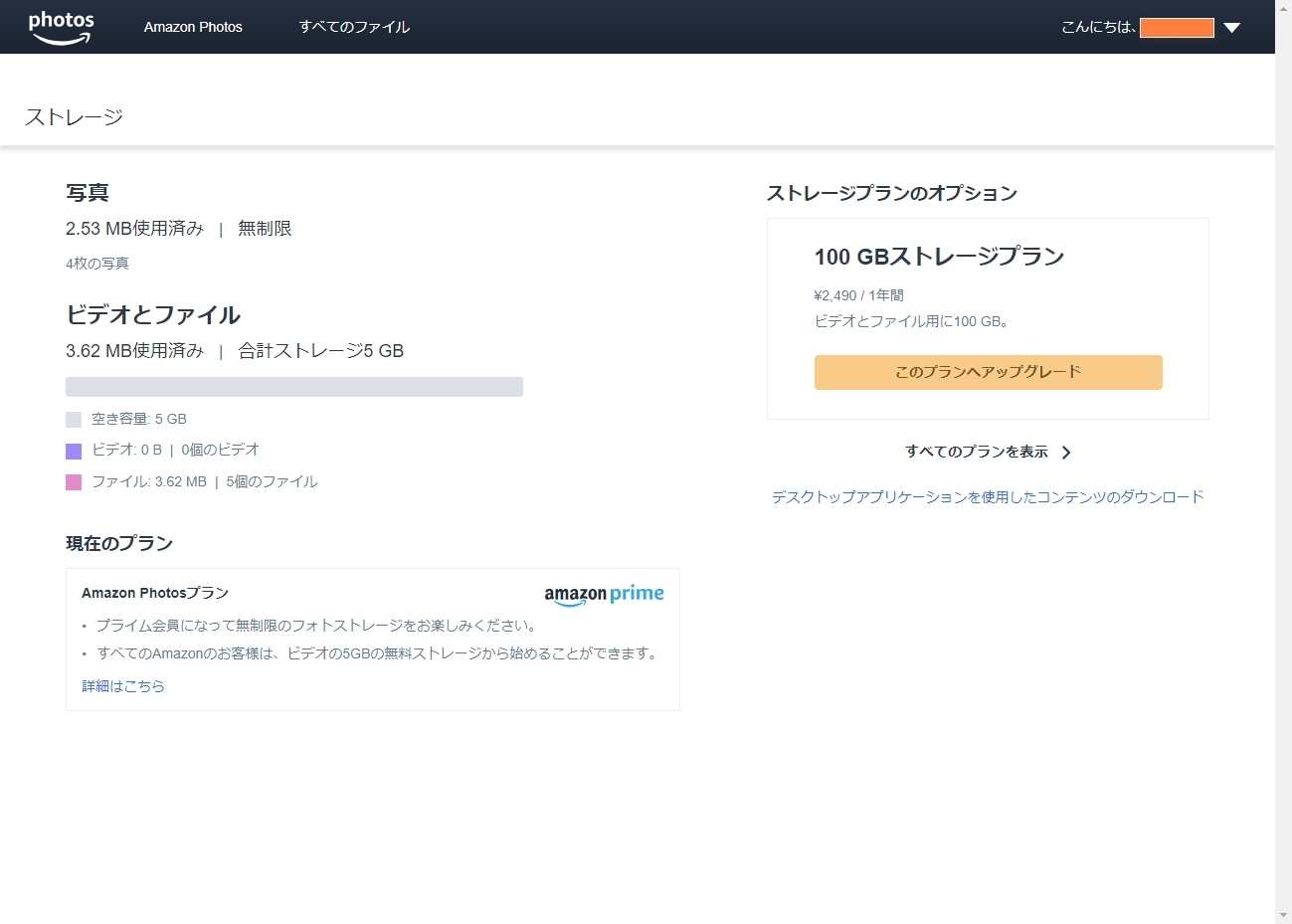Click 2.53 MB使用済み text

pos(134,229)
